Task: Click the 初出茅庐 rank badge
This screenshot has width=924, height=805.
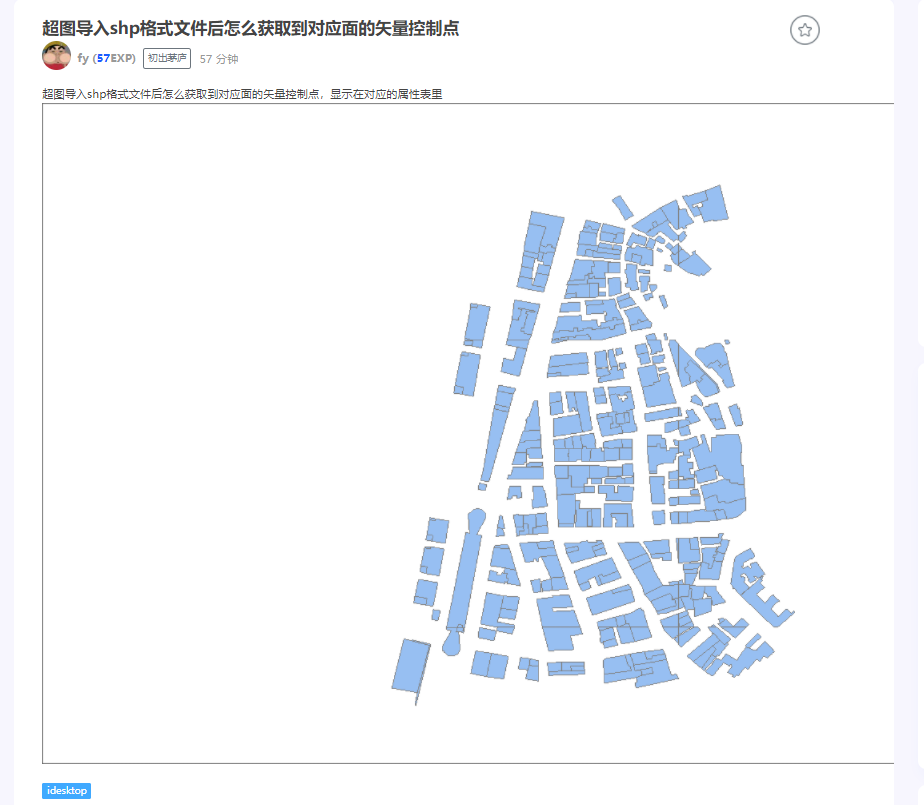Action: point(167,58)
